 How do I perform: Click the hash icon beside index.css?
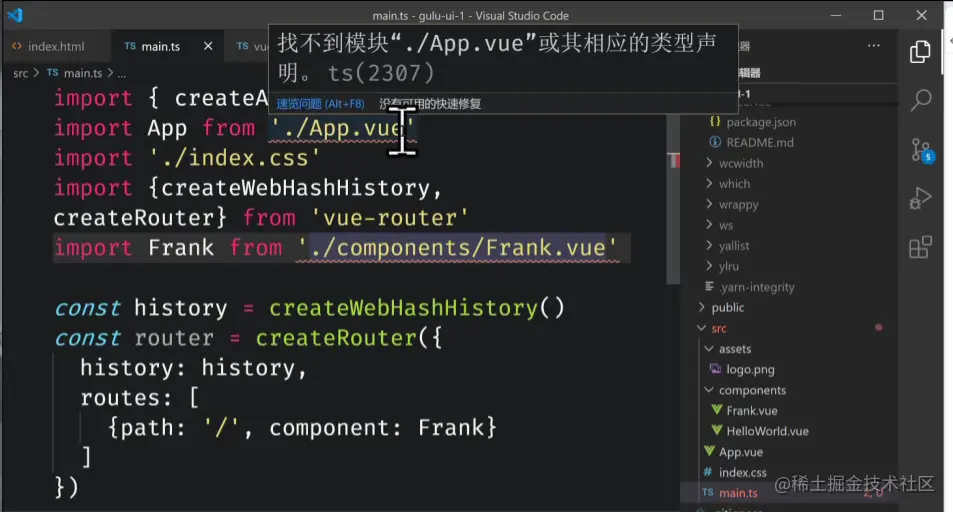[x=707, y=472]
